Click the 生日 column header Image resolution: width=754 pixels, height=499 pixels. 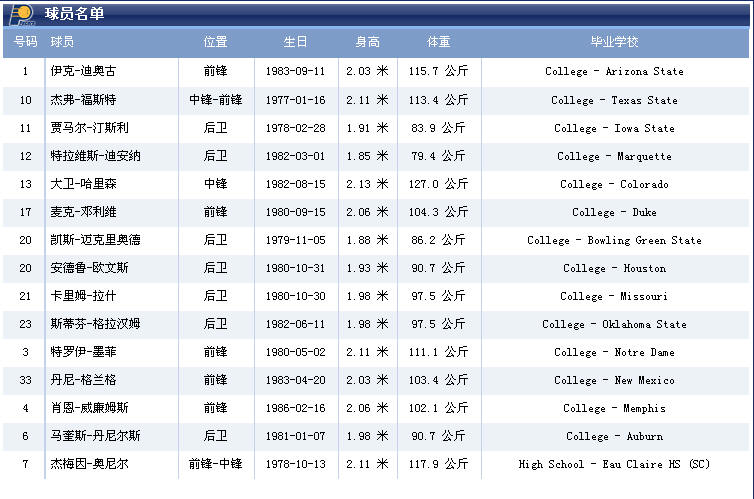pos(295,42)
